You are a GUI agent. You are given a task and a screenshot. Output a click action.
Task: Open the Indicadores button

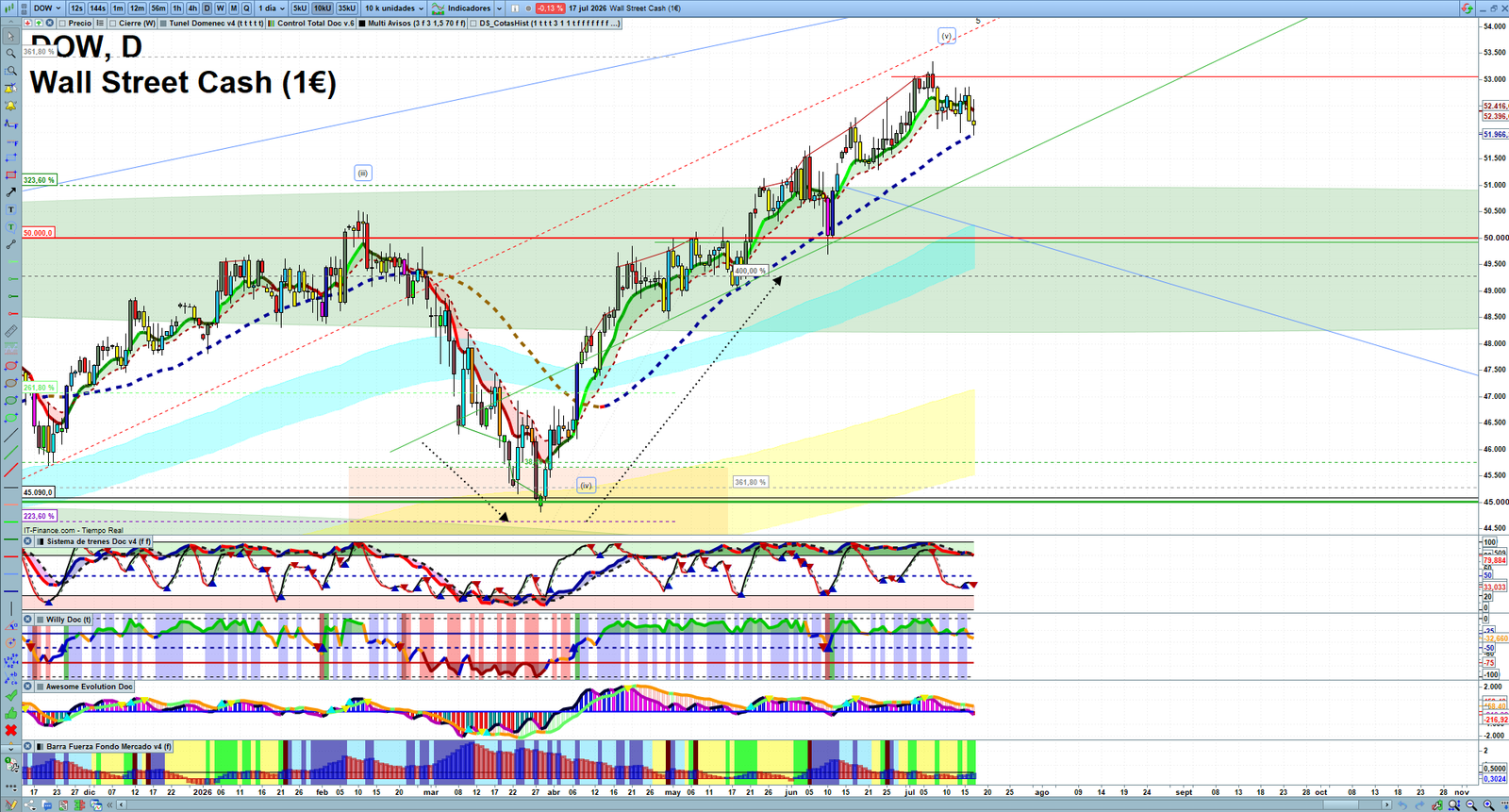click(460, 8)
